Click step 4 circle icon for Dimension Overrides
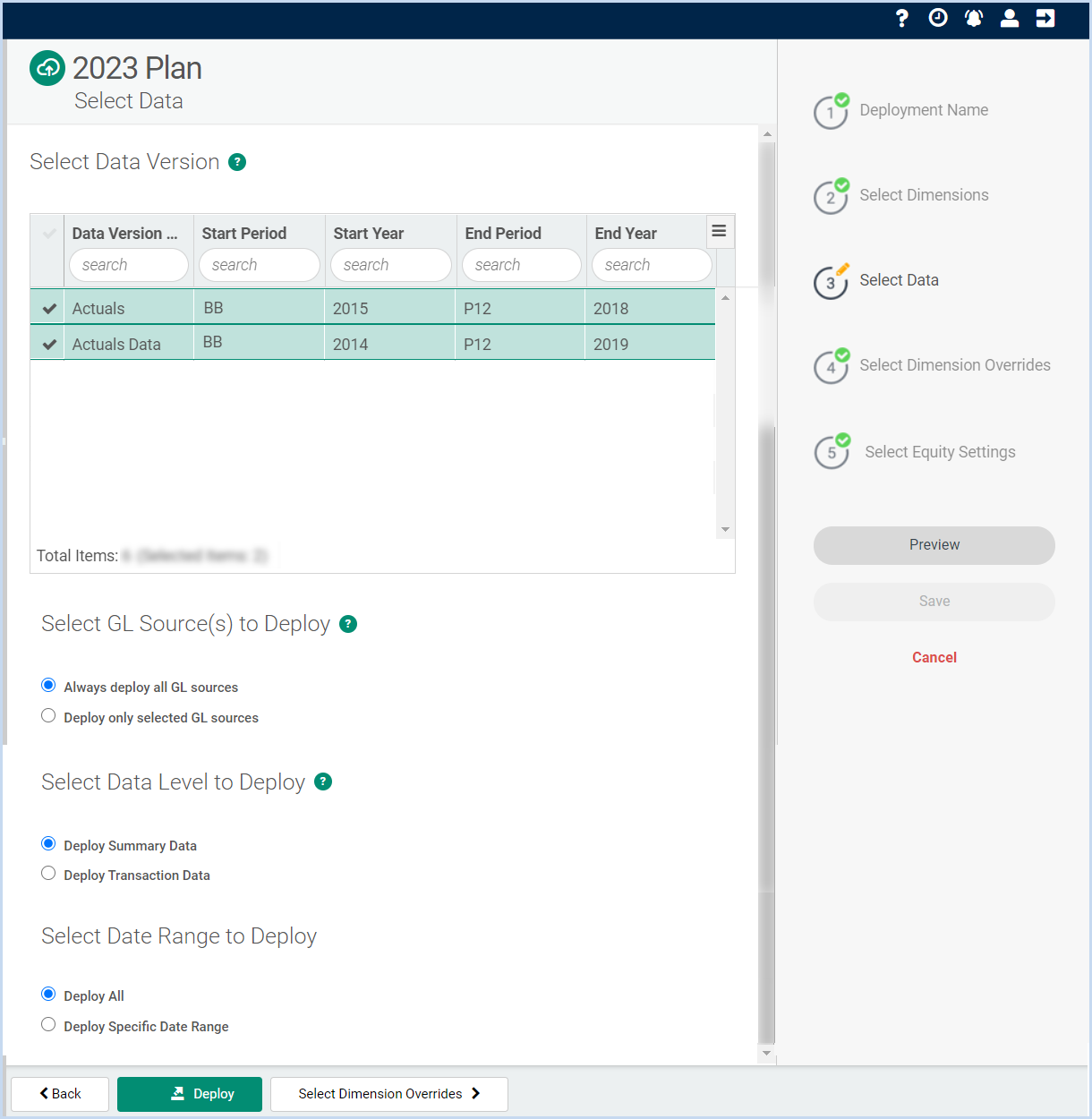The height and width of the screenshot is (1119, 1092). pyautogui.click(x=831, y=367)
